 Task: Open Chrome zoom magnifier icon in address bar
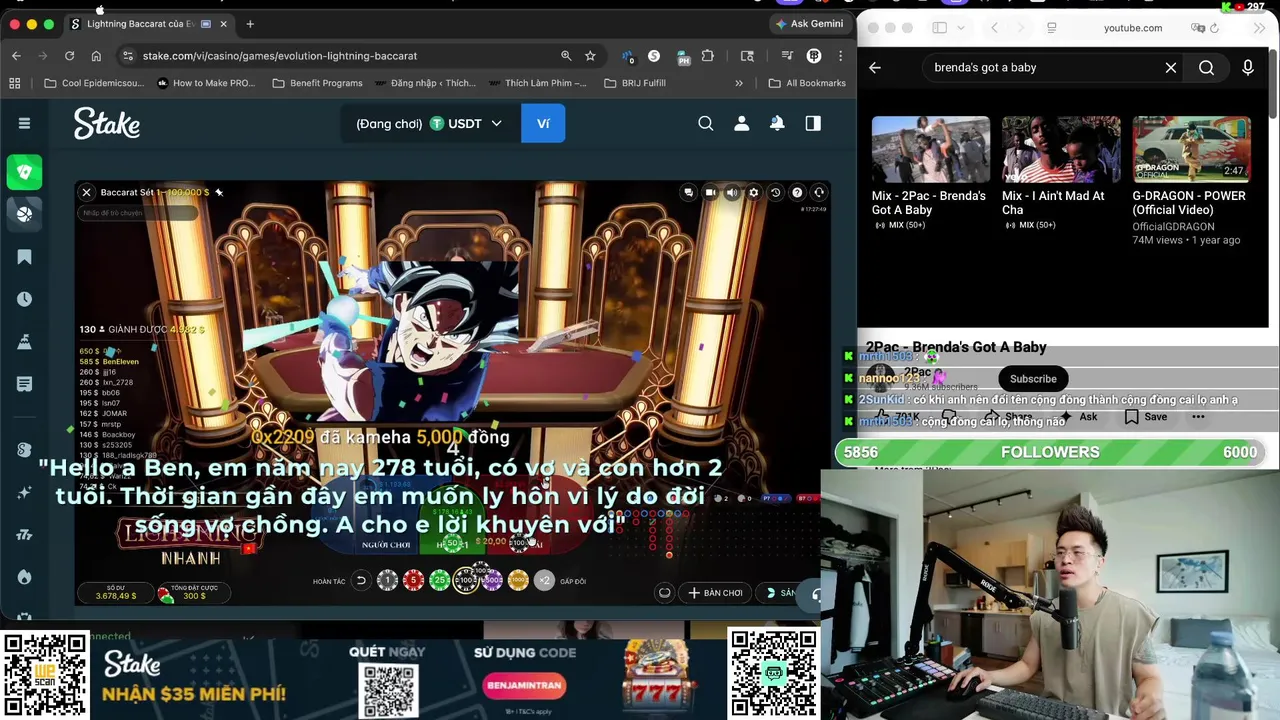coord(566,56)
